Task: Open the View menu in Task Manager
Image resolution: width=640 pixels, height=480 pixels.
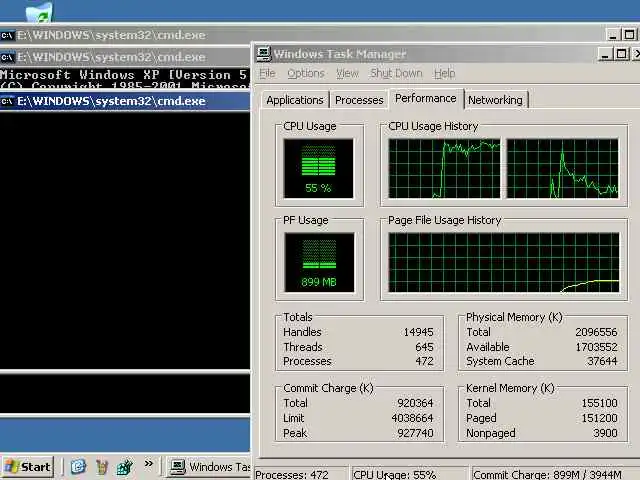Action: point(347,73)
